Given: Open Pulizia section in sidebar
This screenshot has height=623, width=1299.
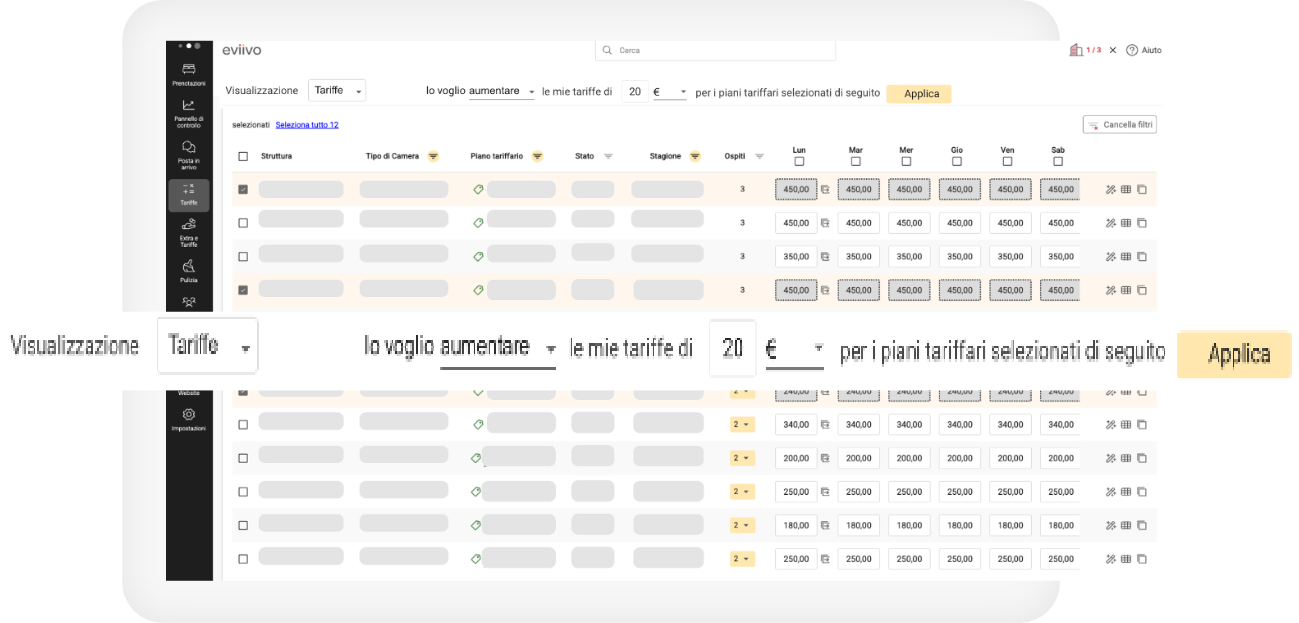Looking at the screenshot, I should click(x=188, y=270).
